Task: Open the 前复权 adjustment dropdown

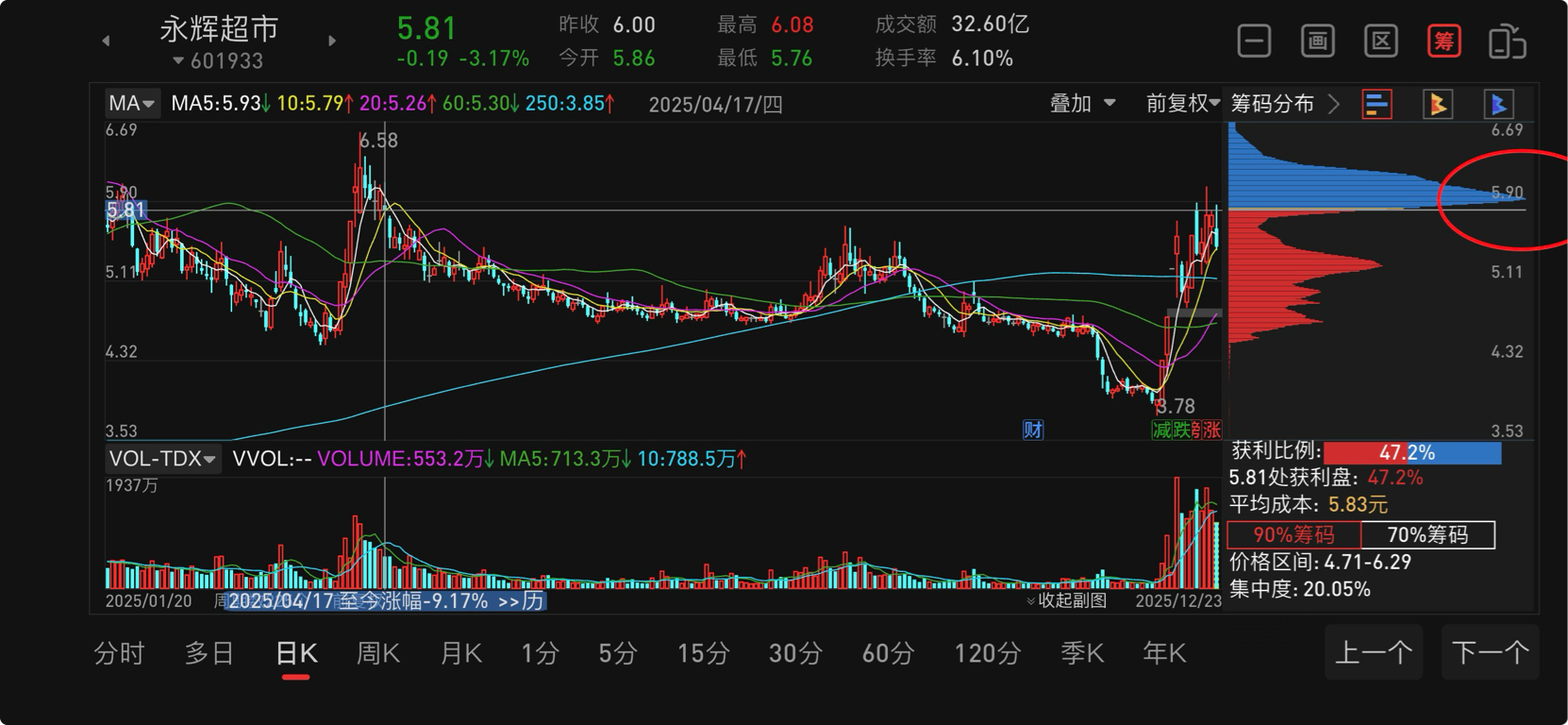Action: click(x=1183, y=103)
